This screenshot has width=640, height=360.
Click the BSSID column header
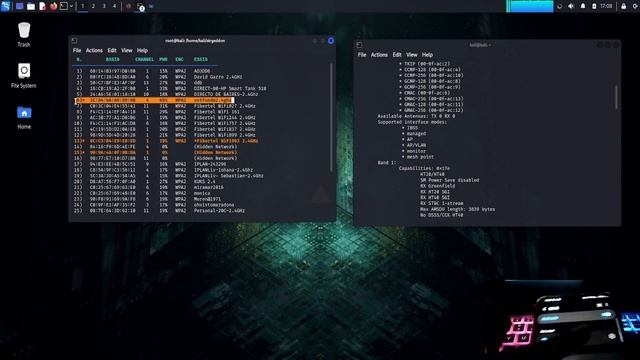(113, 59)
